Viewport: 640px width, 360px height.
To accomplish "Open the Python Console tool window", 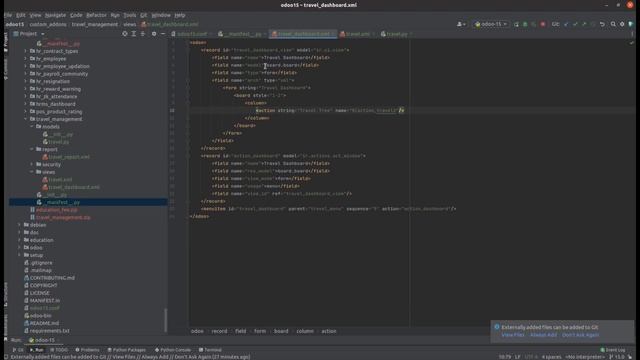I will 173,350.
